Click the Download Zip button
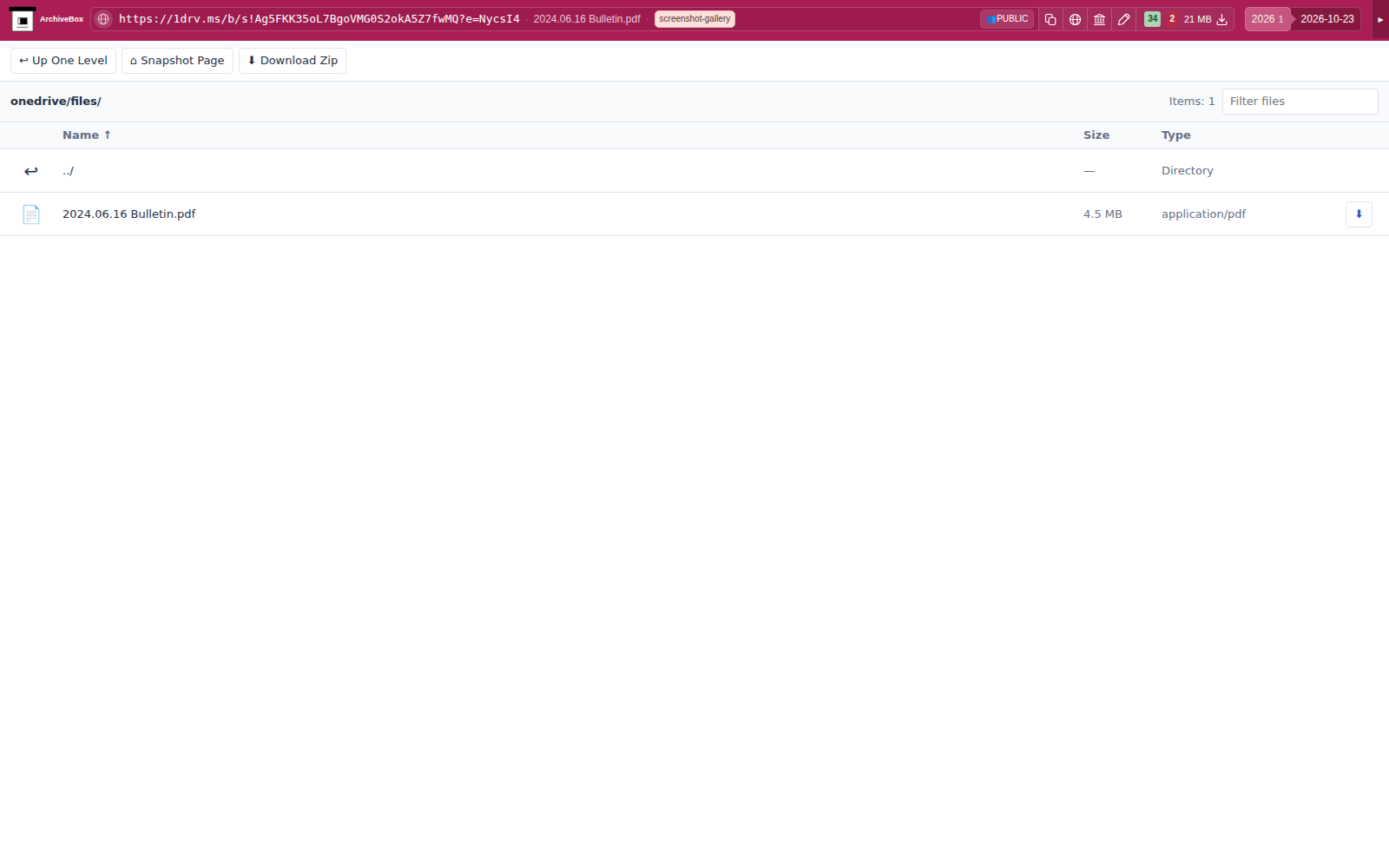1389x868 pixels. pyautogui.click(x=293, y=61)
